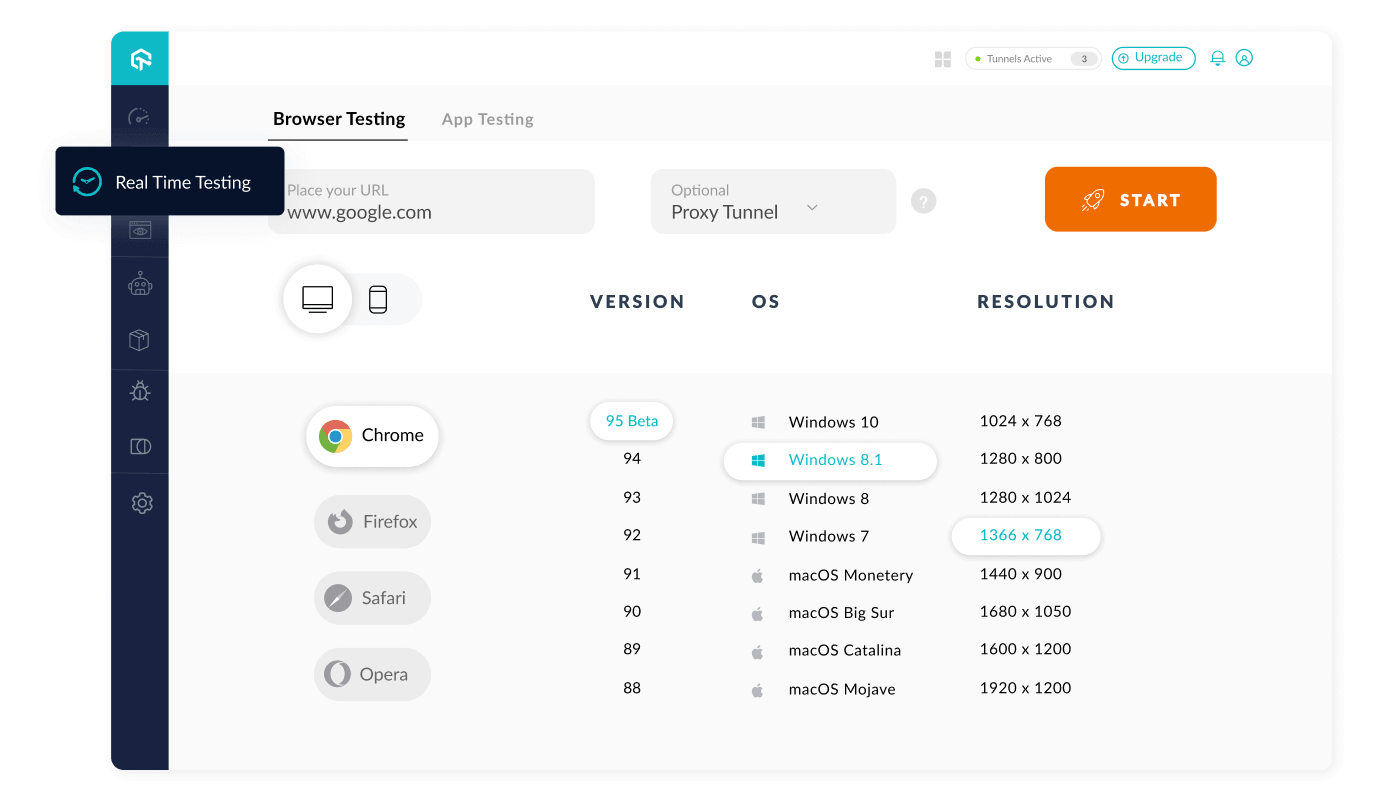Viewport: 1388px width, 801px height.
Task: Open the Real Time Testing panel
Action: point(168,181)
